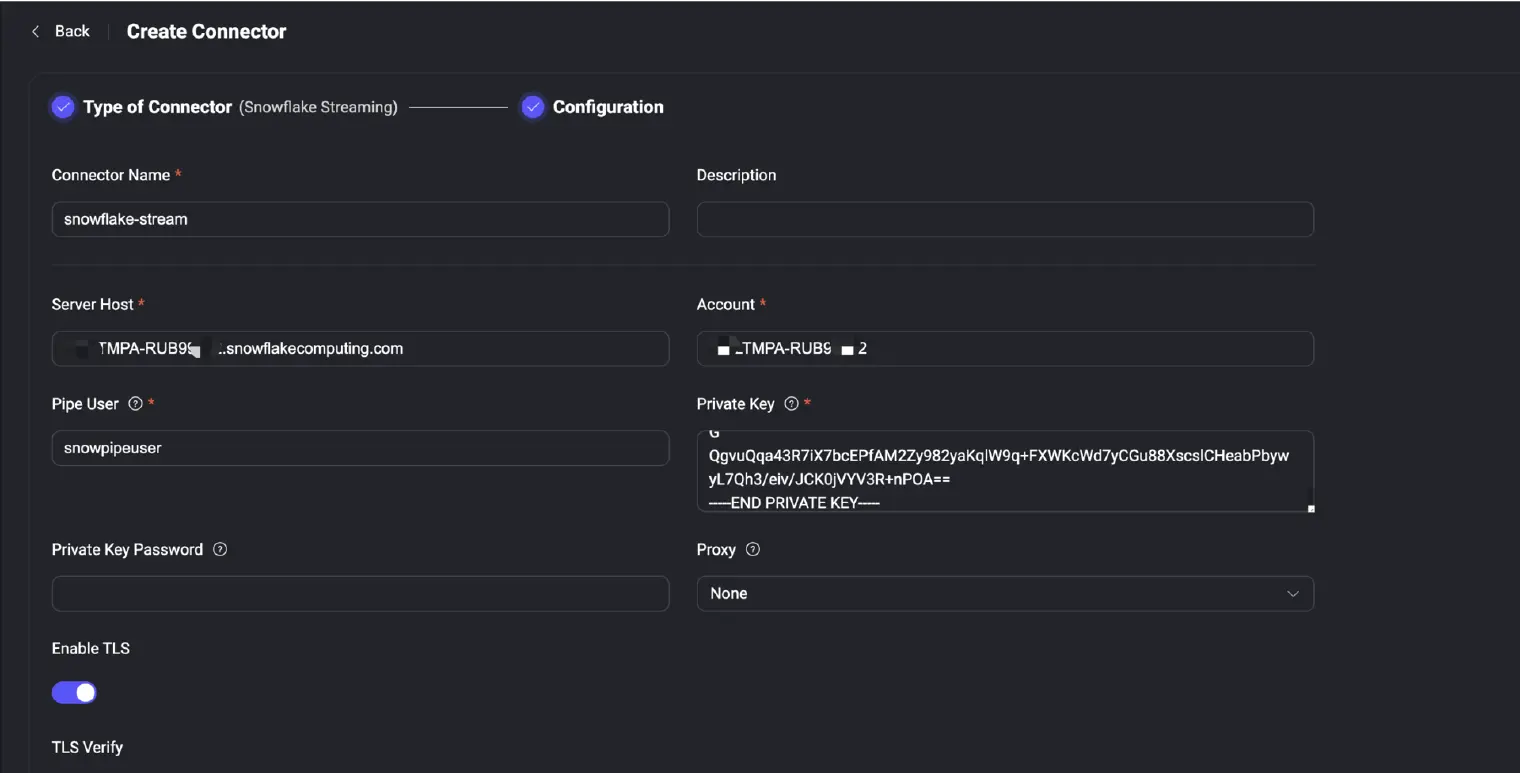Show the Private Key Password help tooltip
Screen dimensions: 1520x773
click(x=220, y=549)
